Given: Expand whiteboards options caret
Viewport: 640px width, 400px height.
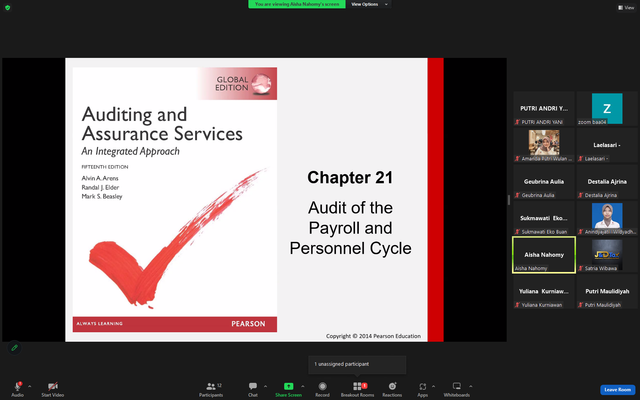Looking at the screenshot, I should 471,386.
